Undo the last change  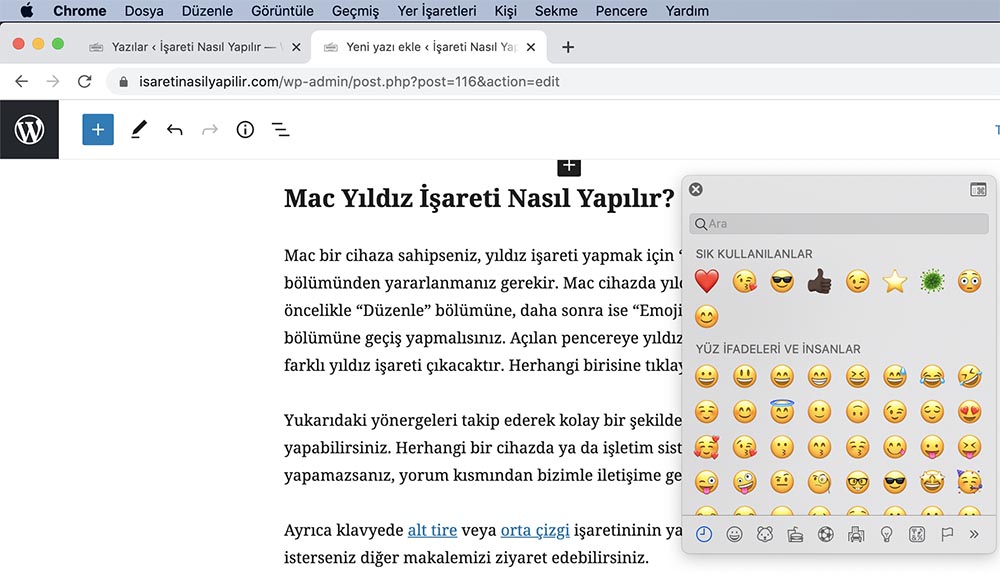[x=174, y=130]
